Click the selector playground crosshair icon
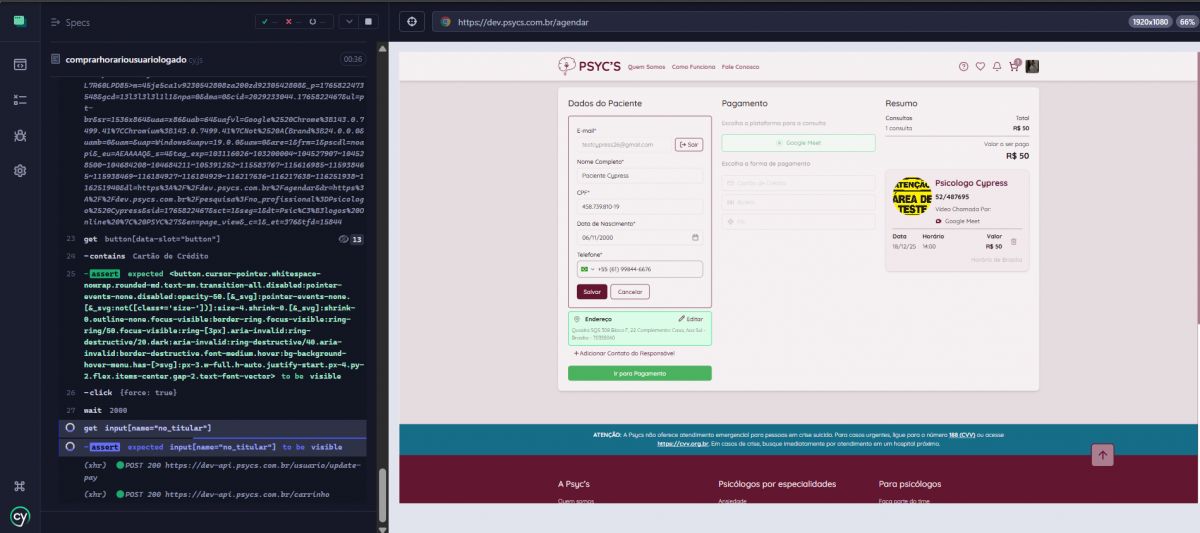 (x=411, y=21)
